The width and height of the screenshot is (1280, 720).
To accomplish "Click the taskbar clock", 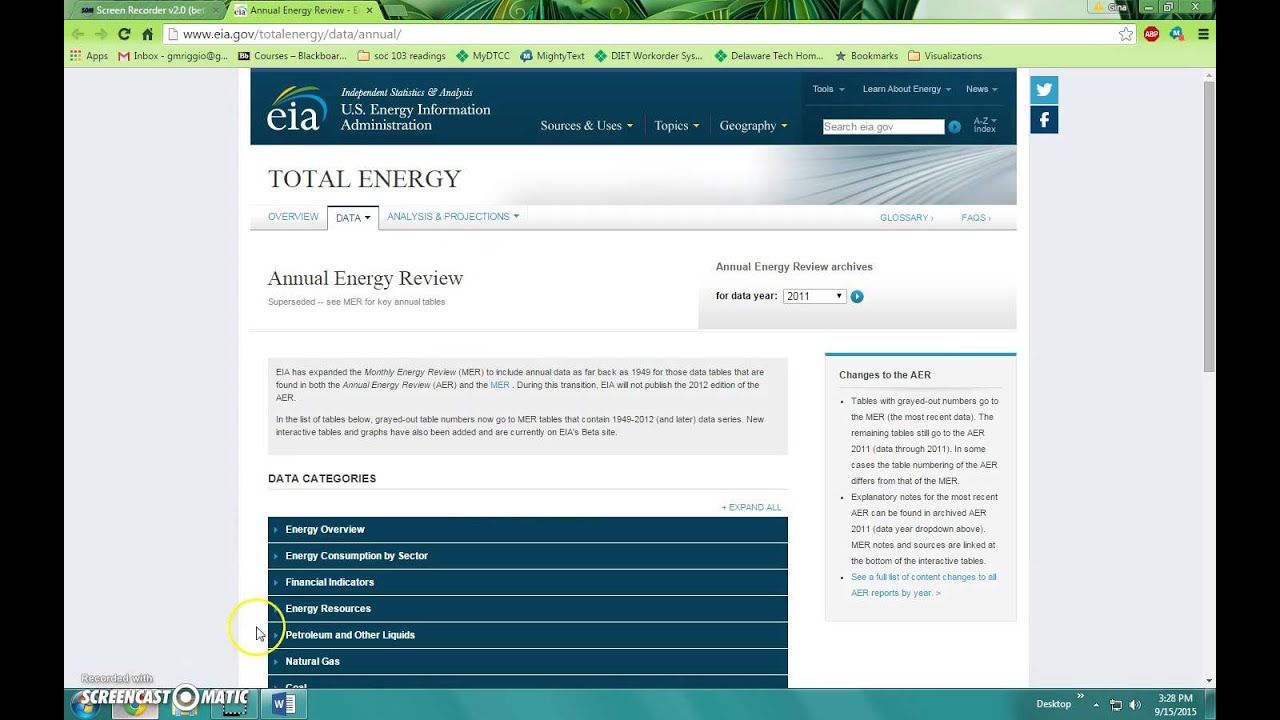I will tap(1175, 704).
